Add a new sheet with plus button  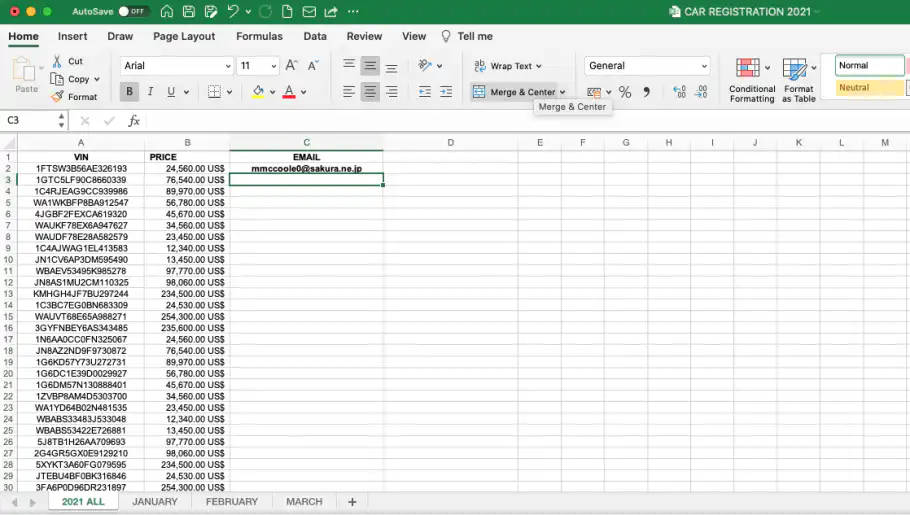(x=352, y=502)
